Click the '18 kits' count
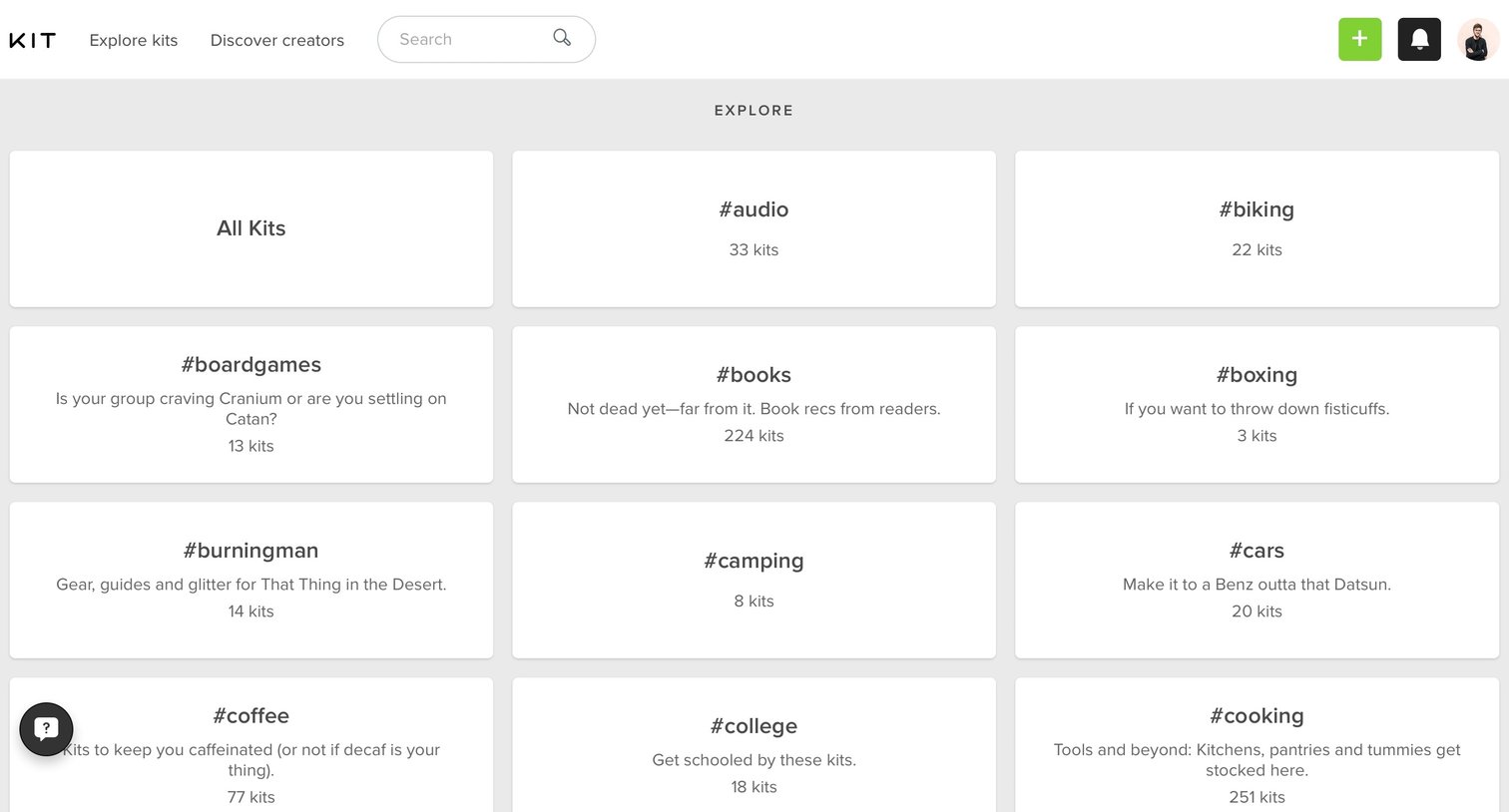This screenshot has width=1509, height=812. tap(754, 787)
